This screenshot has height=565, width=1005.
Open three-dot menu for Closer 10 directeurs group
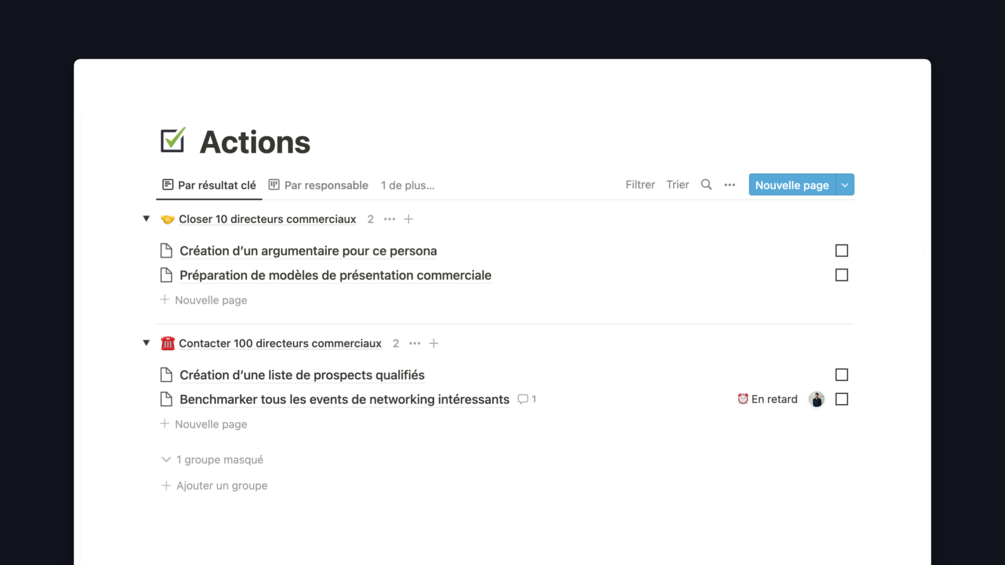tap(390, 219)
